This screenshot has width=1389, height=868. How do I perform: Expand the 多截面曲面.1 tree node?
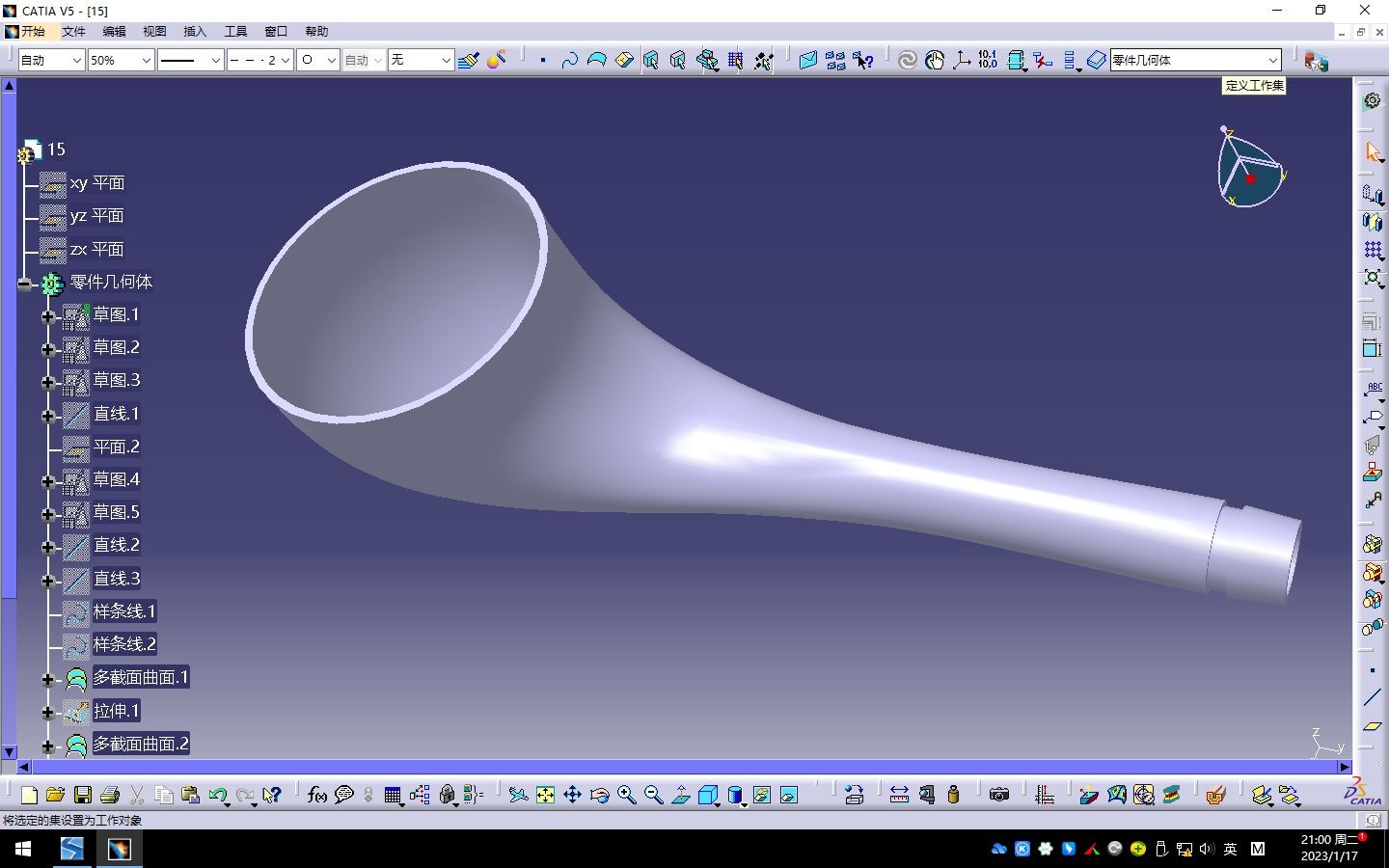tap(48, 679)
